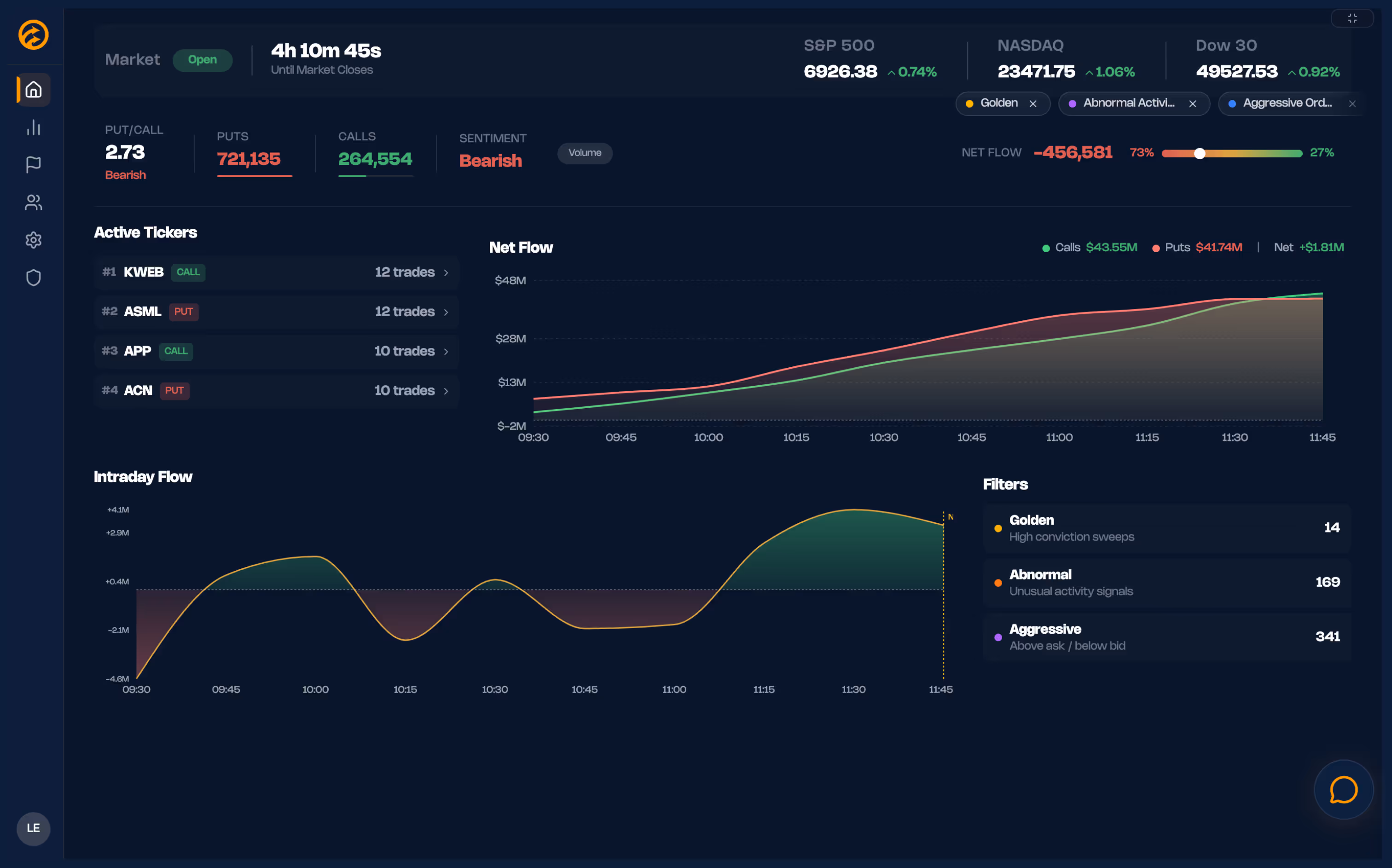Open the bar chart analytics sidebar icon
Screen dimensions: 1392x868
(33, 127)
